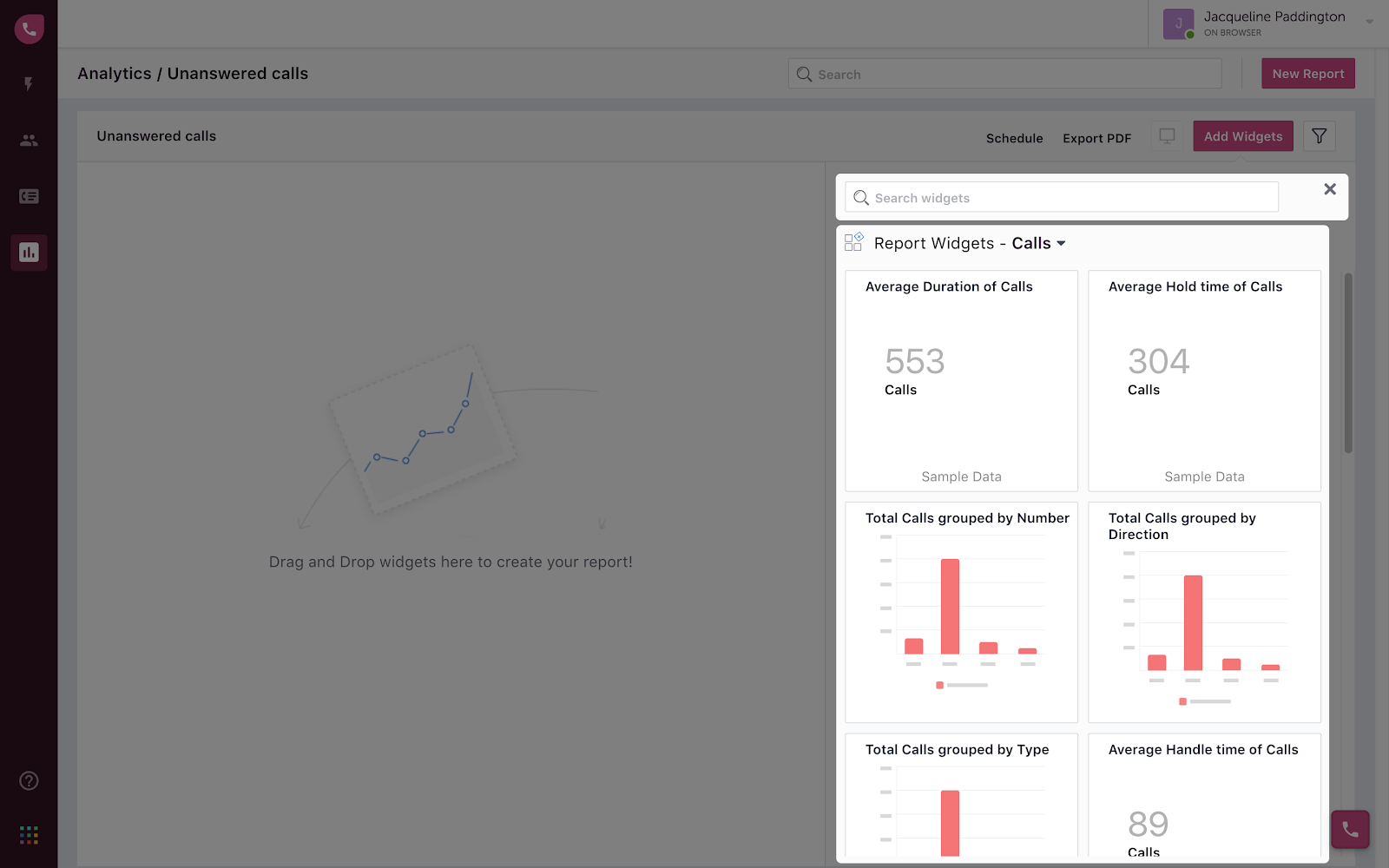Select the Average Duration of Calls widget
This screenshot has height=868, width=1389.
(x=962, y=381)
